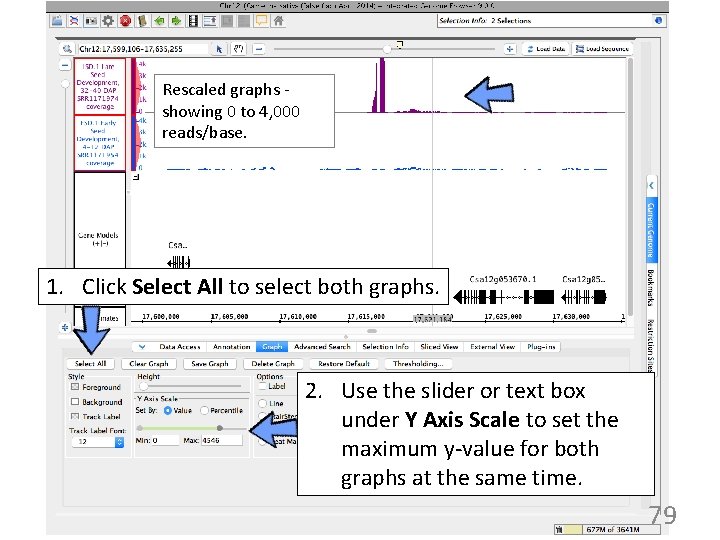Click the home icon in toolbar
Screen dimensions: 720x540
[x=278, y=21]
